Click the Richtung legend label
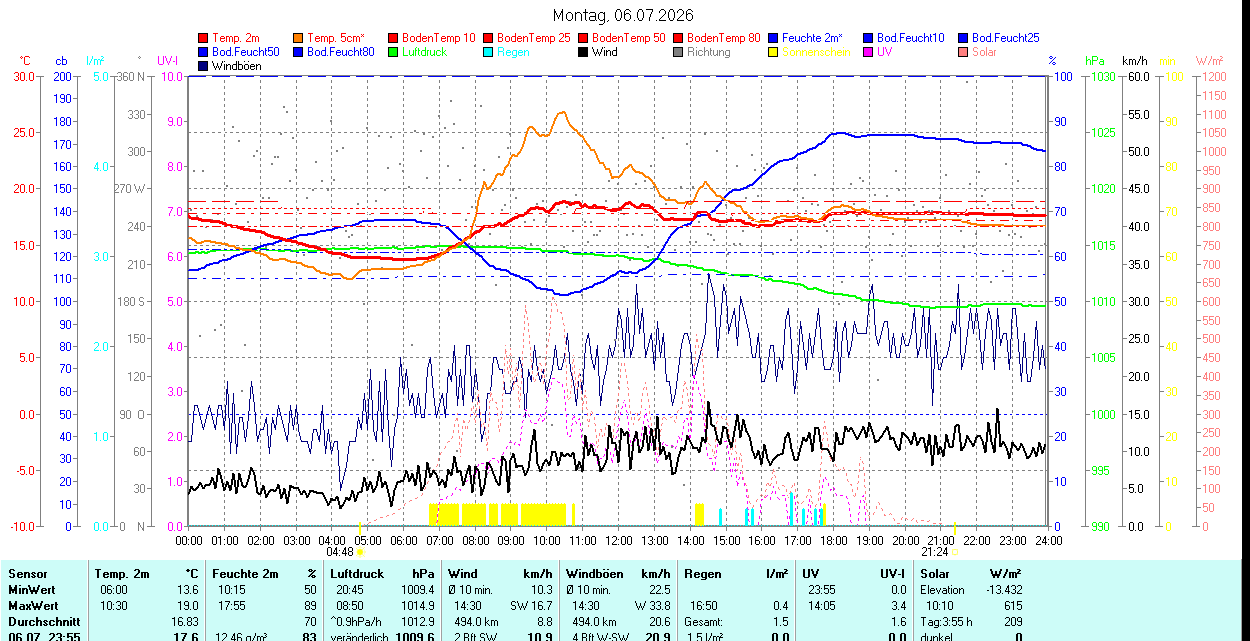 708,52
